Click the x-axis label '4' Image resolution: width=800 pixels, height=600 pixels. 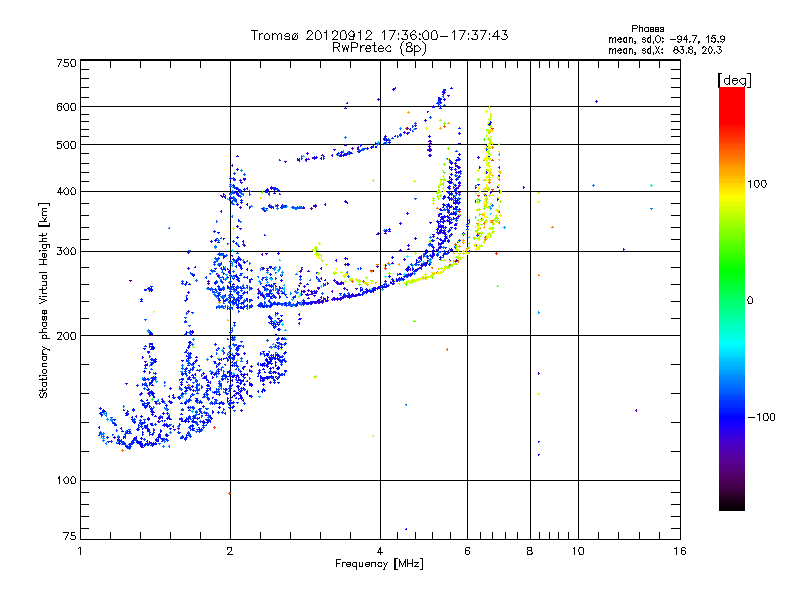pyautogui.click(x=380, y=551)
